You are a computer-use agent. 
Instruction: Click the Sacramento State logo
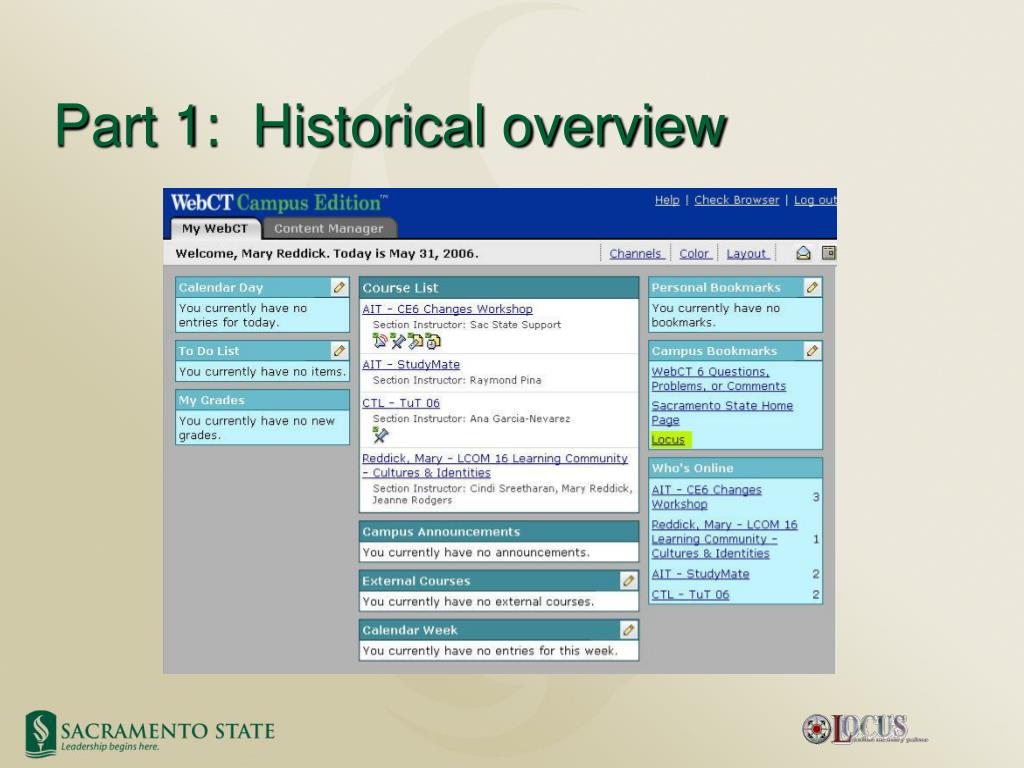150,733
